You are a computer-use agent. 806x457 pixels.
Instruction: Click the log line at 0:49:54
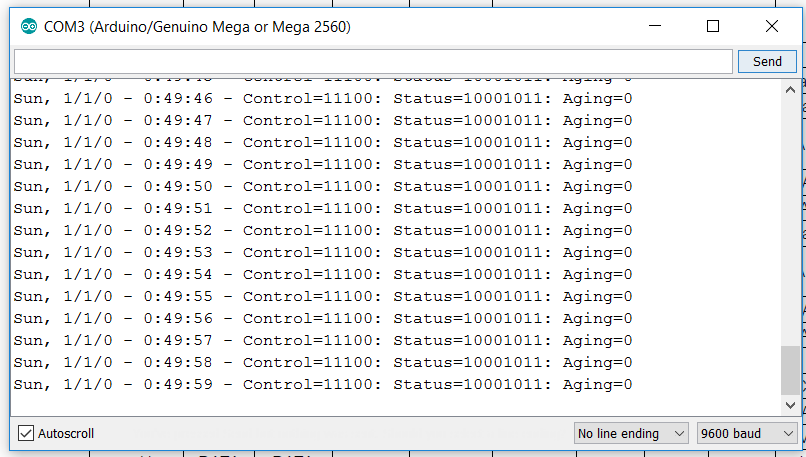pyautogui.click(x=323, y=275)
